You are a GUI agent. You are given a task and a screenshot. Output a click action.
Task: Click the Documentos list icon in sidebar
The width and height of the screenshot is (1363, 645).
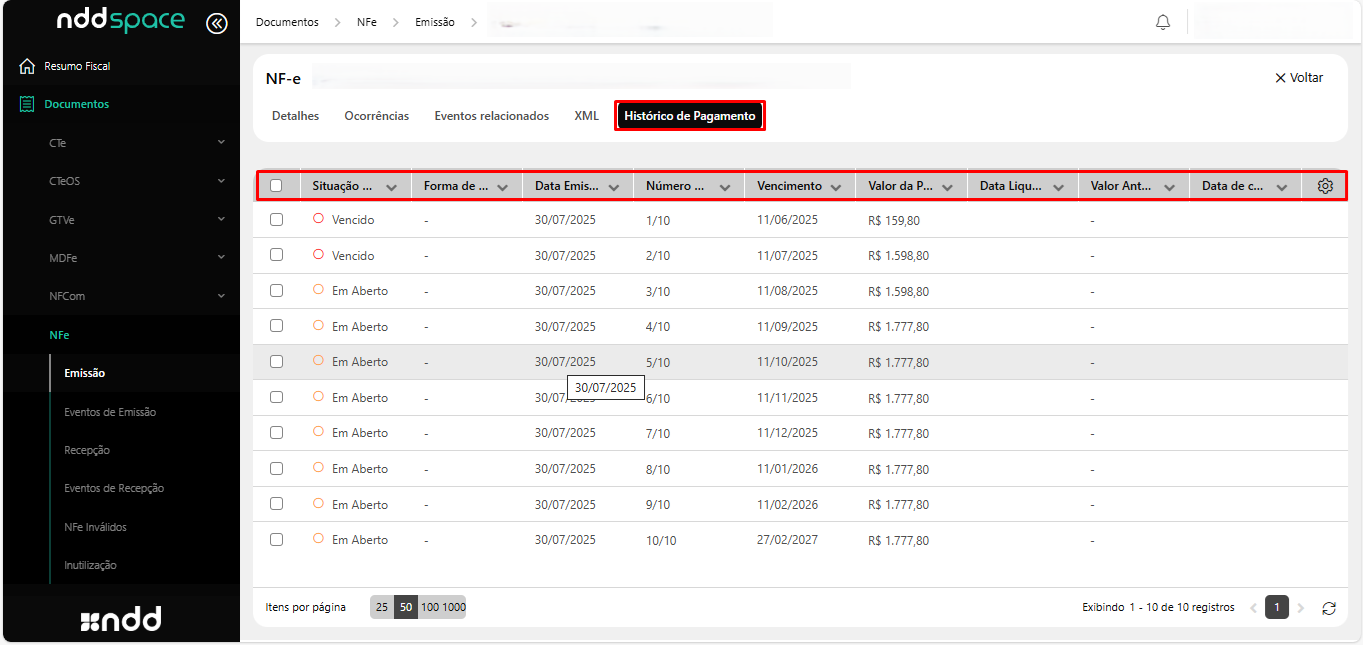(27, 104)
